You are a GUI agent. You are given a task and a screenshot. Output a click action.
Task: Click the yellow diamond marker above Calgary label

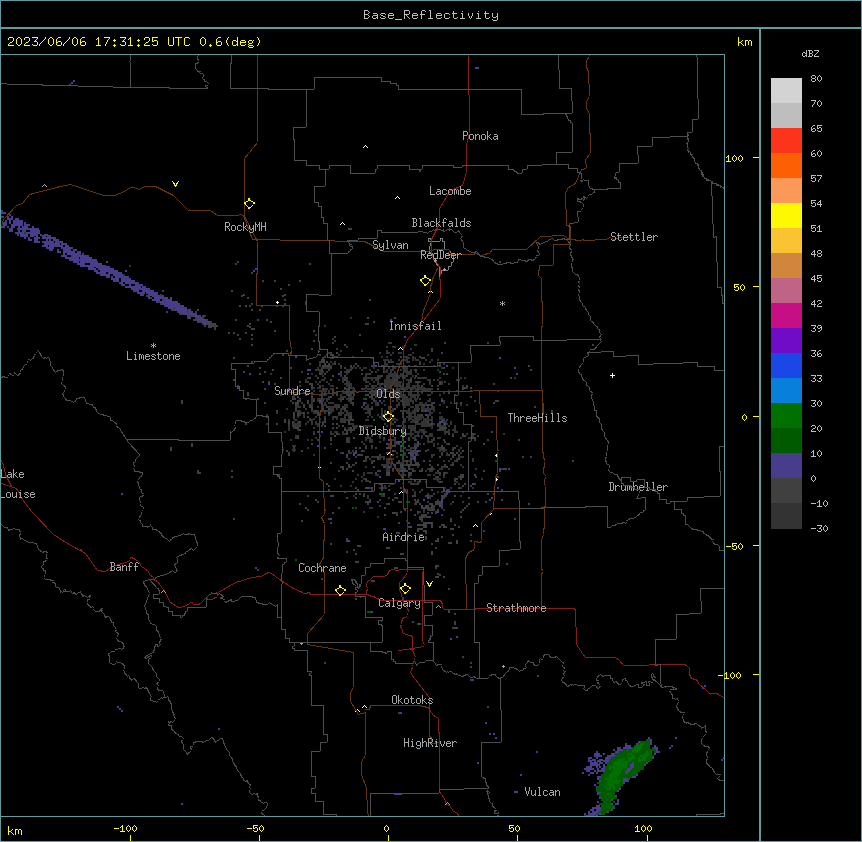(x=405, y=589)
